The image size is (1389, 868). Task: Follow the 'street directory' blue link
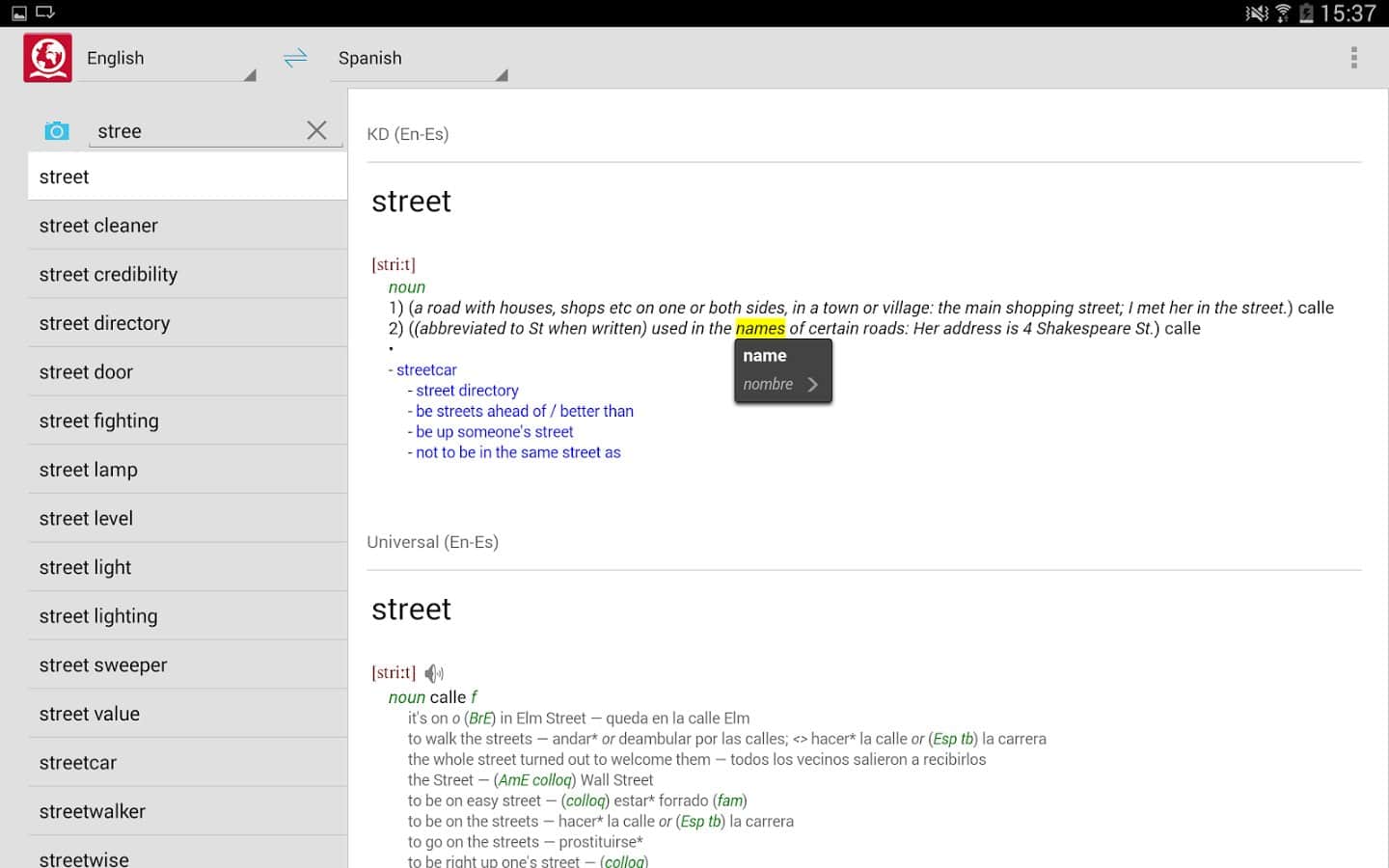point(467,391)
